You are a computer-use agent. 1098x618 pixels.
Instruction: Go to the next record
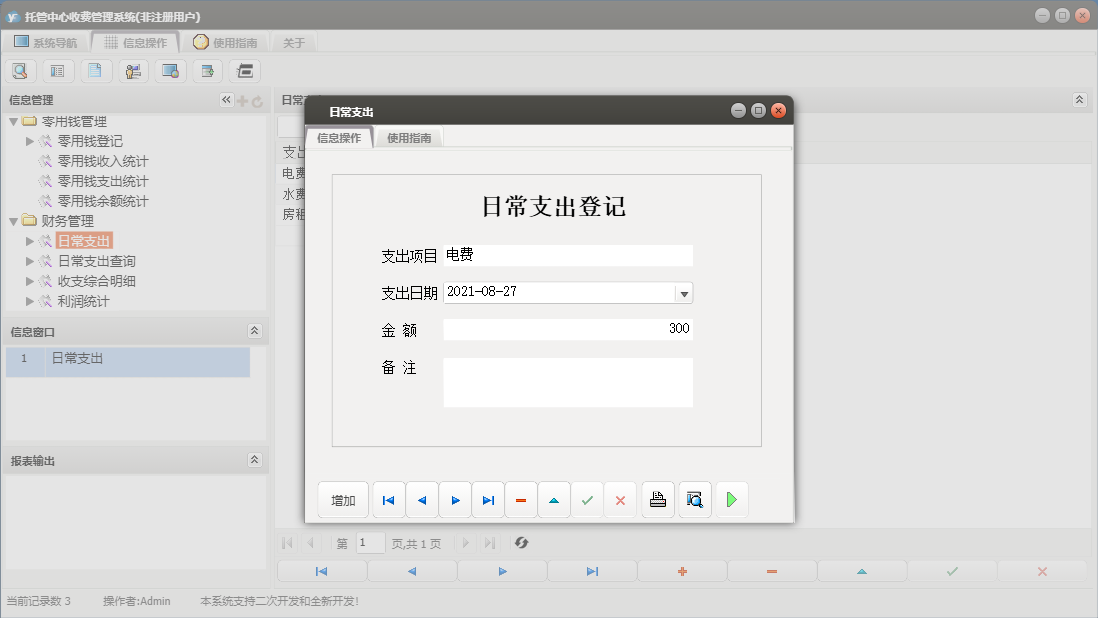click(455, 500)
